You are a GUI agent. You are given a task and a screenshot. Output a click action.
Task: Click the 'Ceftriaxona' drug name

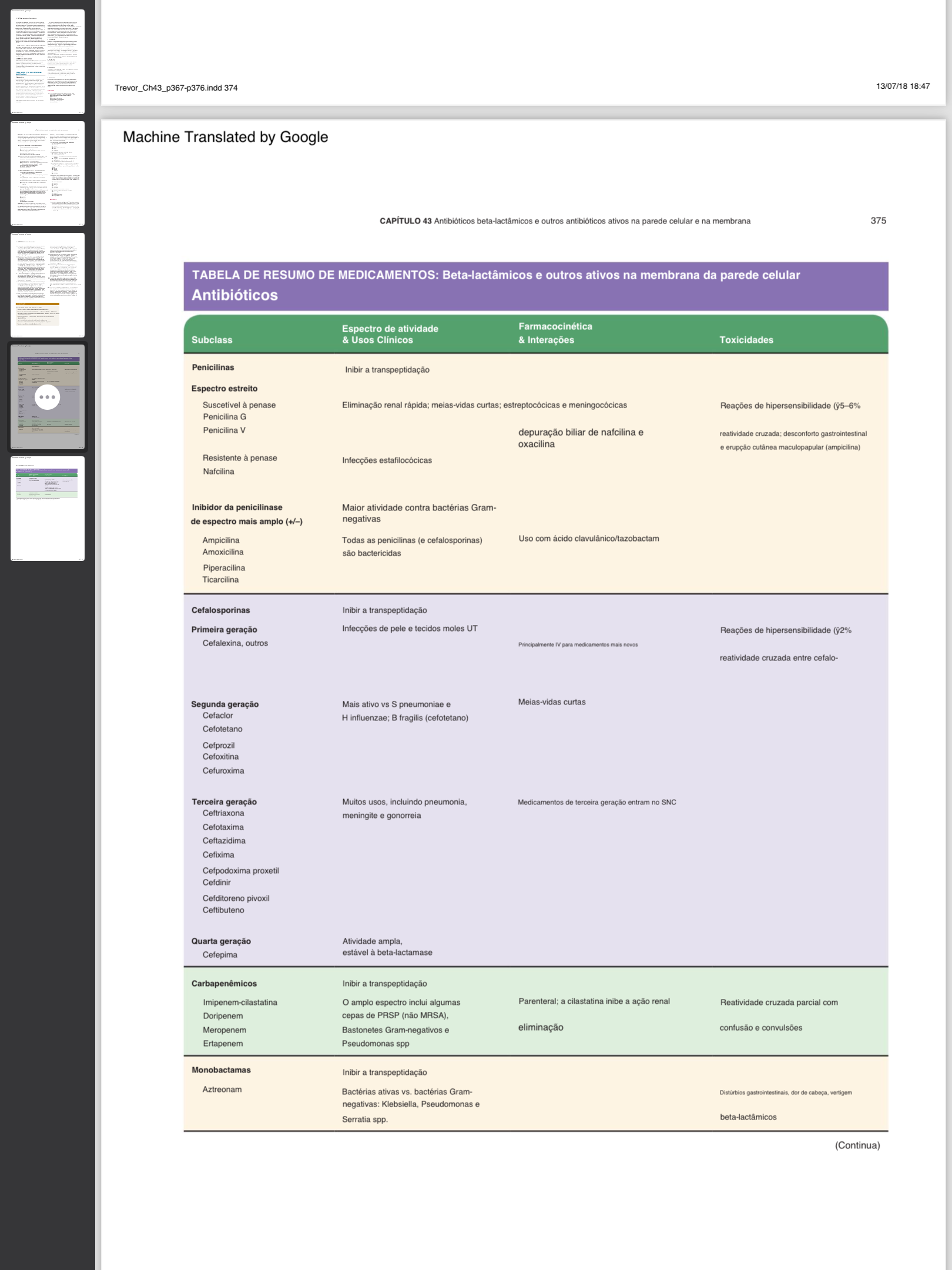[223, 813]
